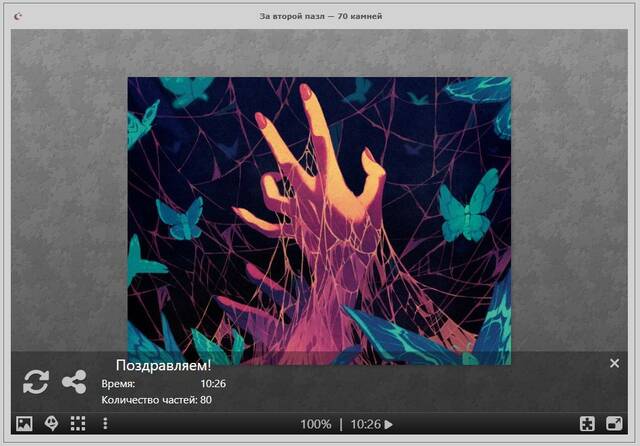This screenshot has width=640, height=446.
Task: Close the congratulations panel
Action: point(614,363)
